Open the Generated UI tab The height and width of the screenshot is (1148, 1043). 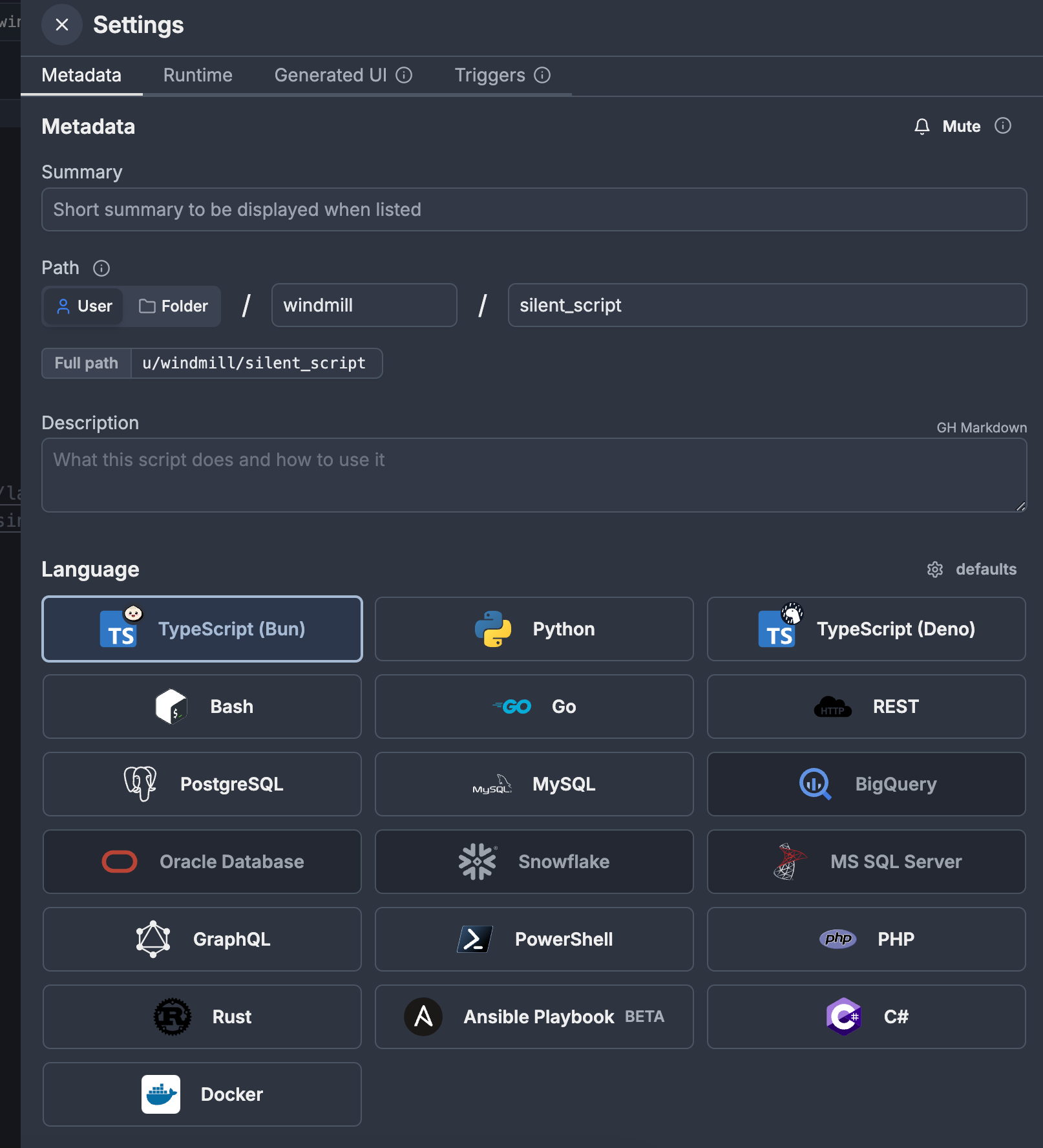coord(343,76)
